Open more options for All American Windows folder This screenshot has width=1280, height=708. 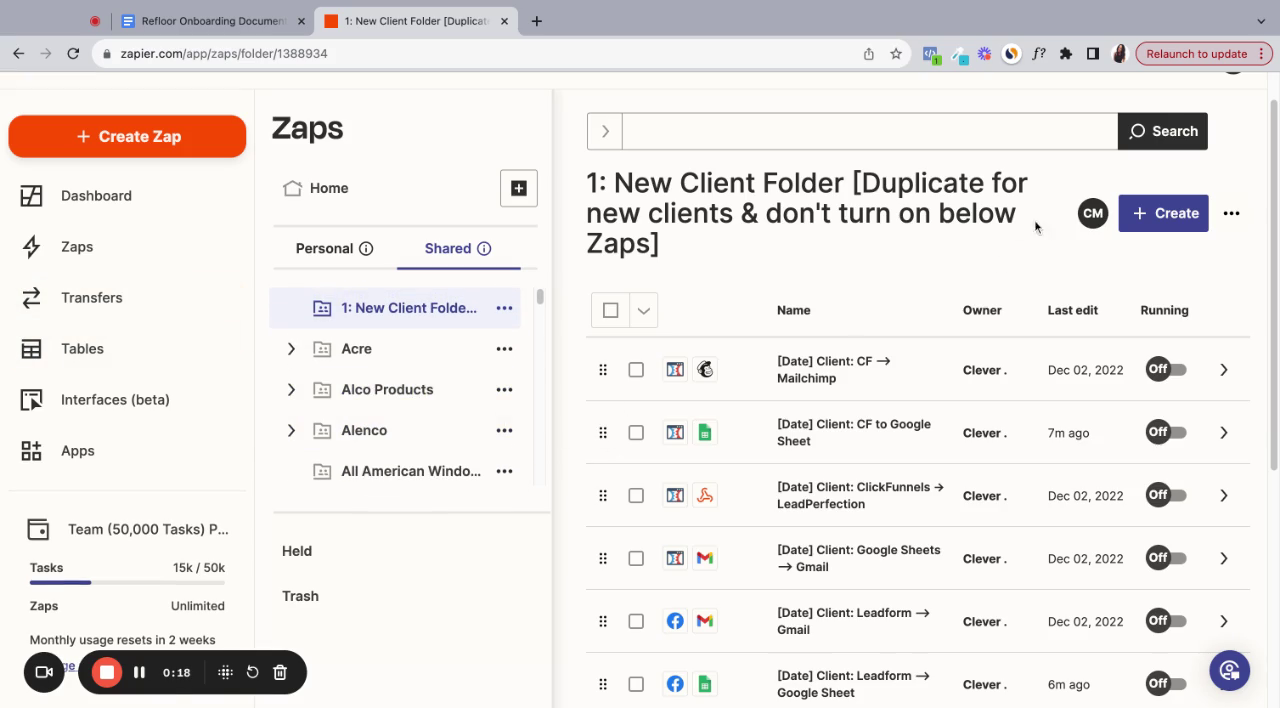tap(504, 471)
